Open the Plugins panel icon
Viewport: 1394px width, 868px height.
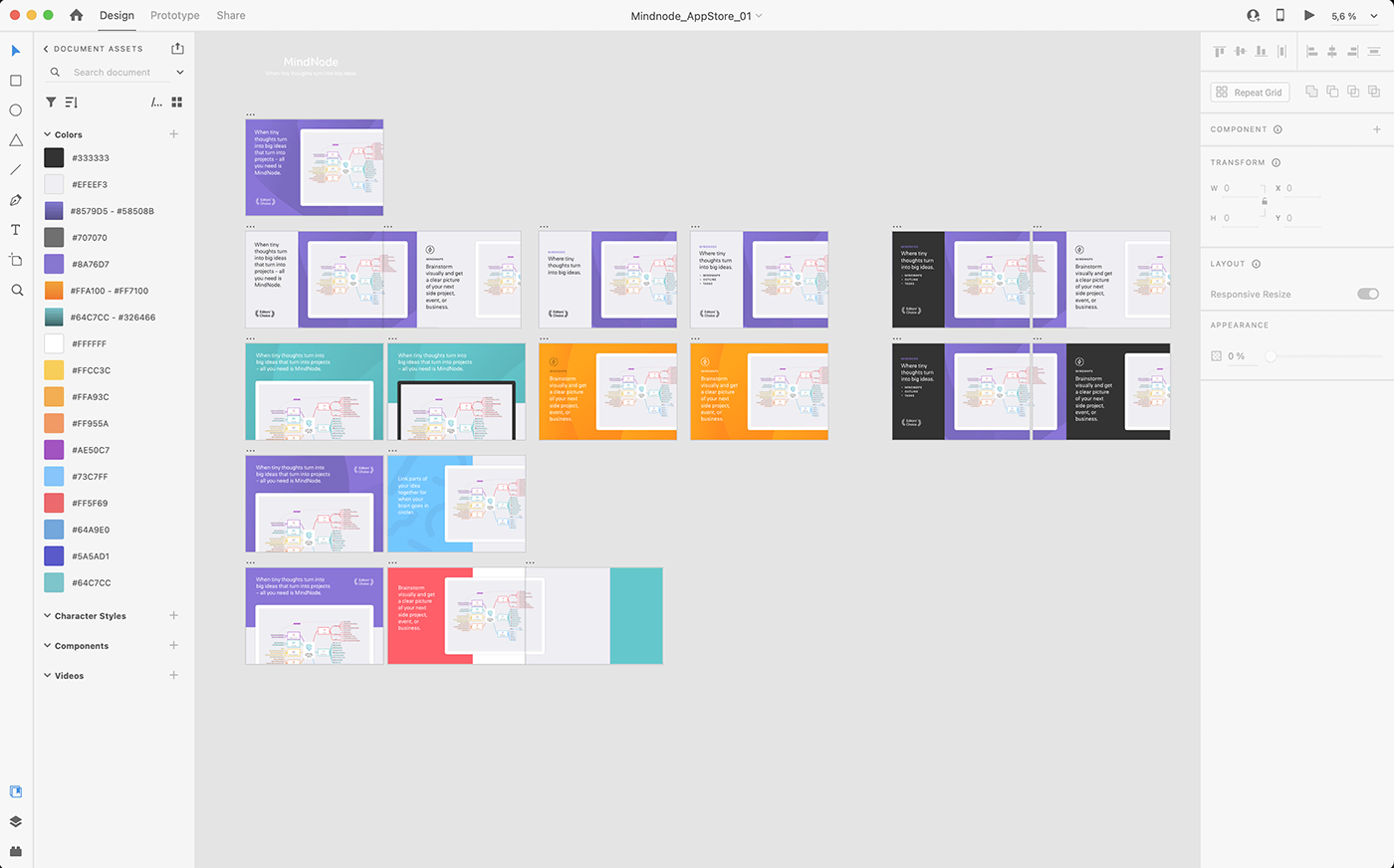tap(15, 851)
